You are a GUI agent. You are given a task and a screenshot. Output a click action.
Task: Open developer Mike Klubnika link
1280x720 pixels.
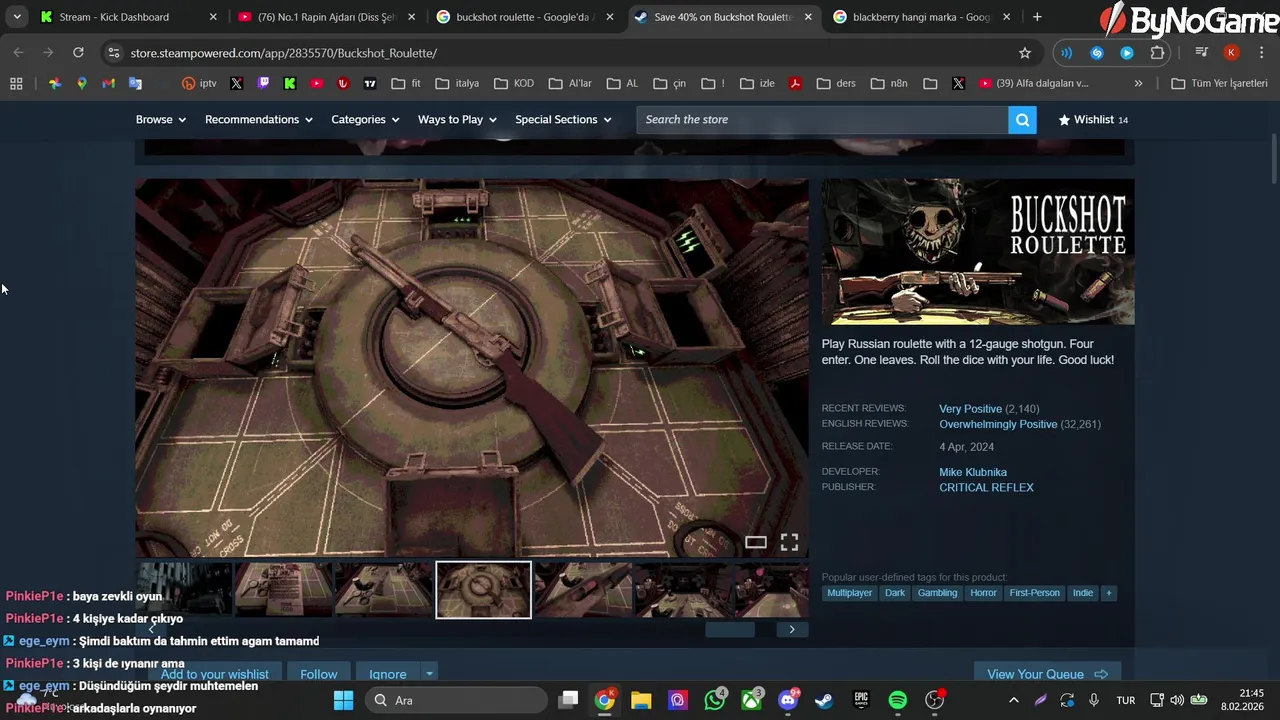tap(973, 472)
